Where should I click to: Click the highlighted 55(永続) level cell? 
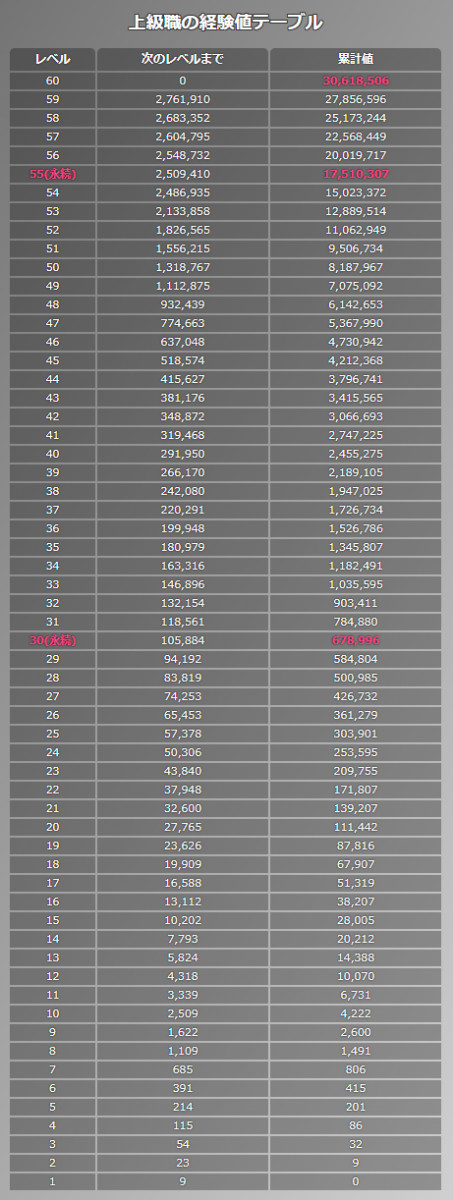(53, 173)
